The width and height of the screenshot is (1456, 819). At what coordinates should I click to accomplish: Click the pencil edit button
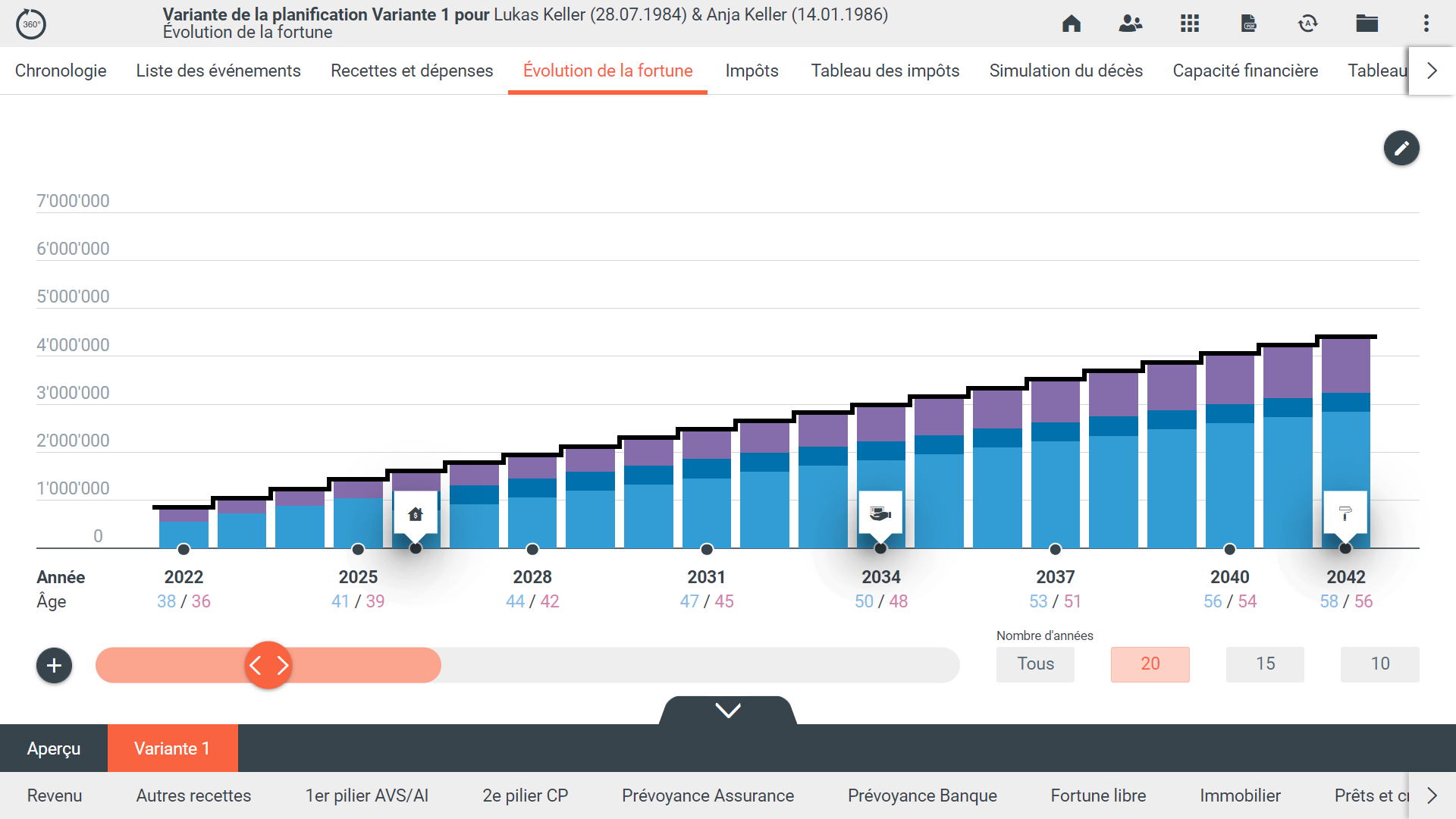tap(1401, 148)
